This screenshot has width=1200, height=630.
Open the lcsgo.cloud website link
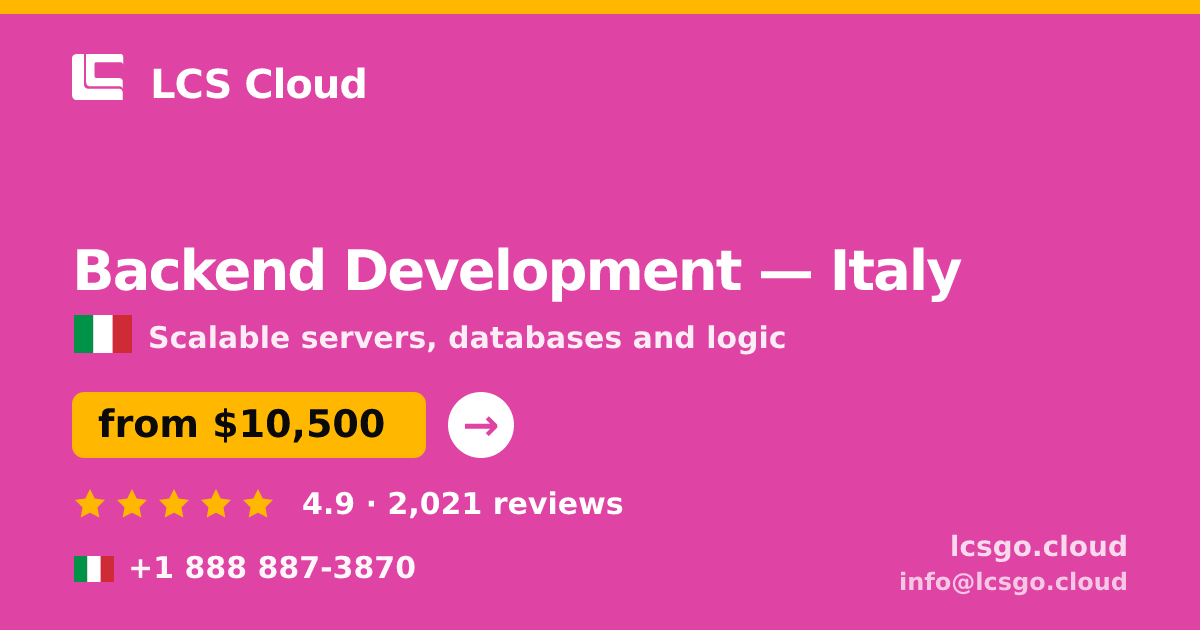(x=1039, y=547)
